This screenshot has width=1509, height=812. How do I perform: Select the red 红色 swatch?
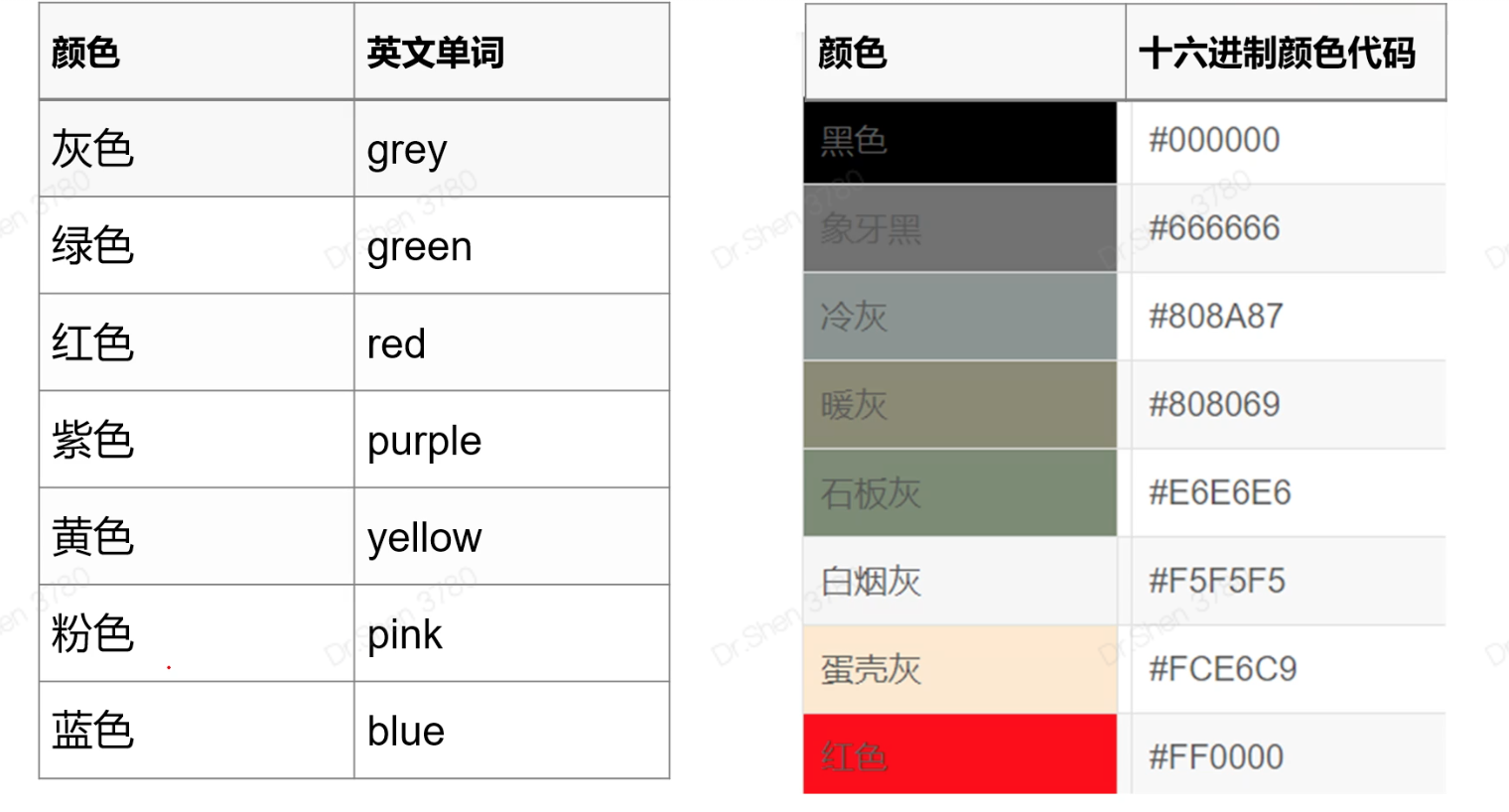point(960,754)
